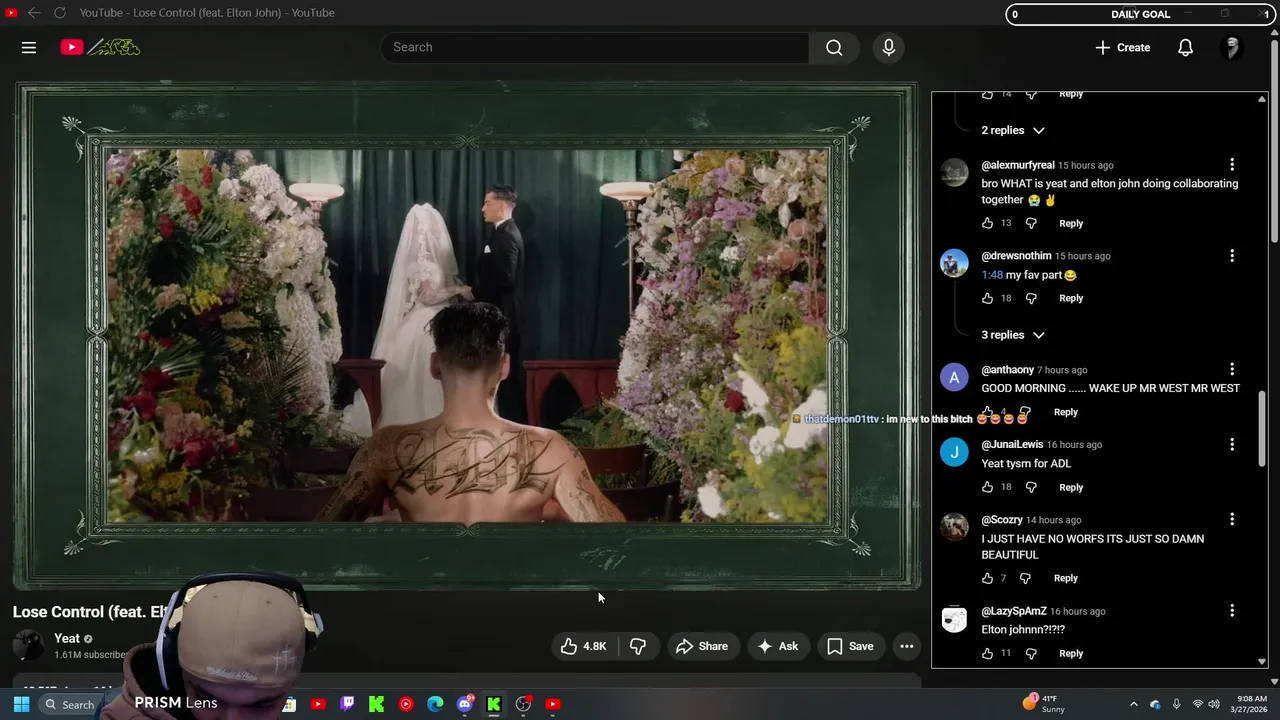Show hidden system tray icons chevron
The image size is (1280, 720).
coord(1133,704)
